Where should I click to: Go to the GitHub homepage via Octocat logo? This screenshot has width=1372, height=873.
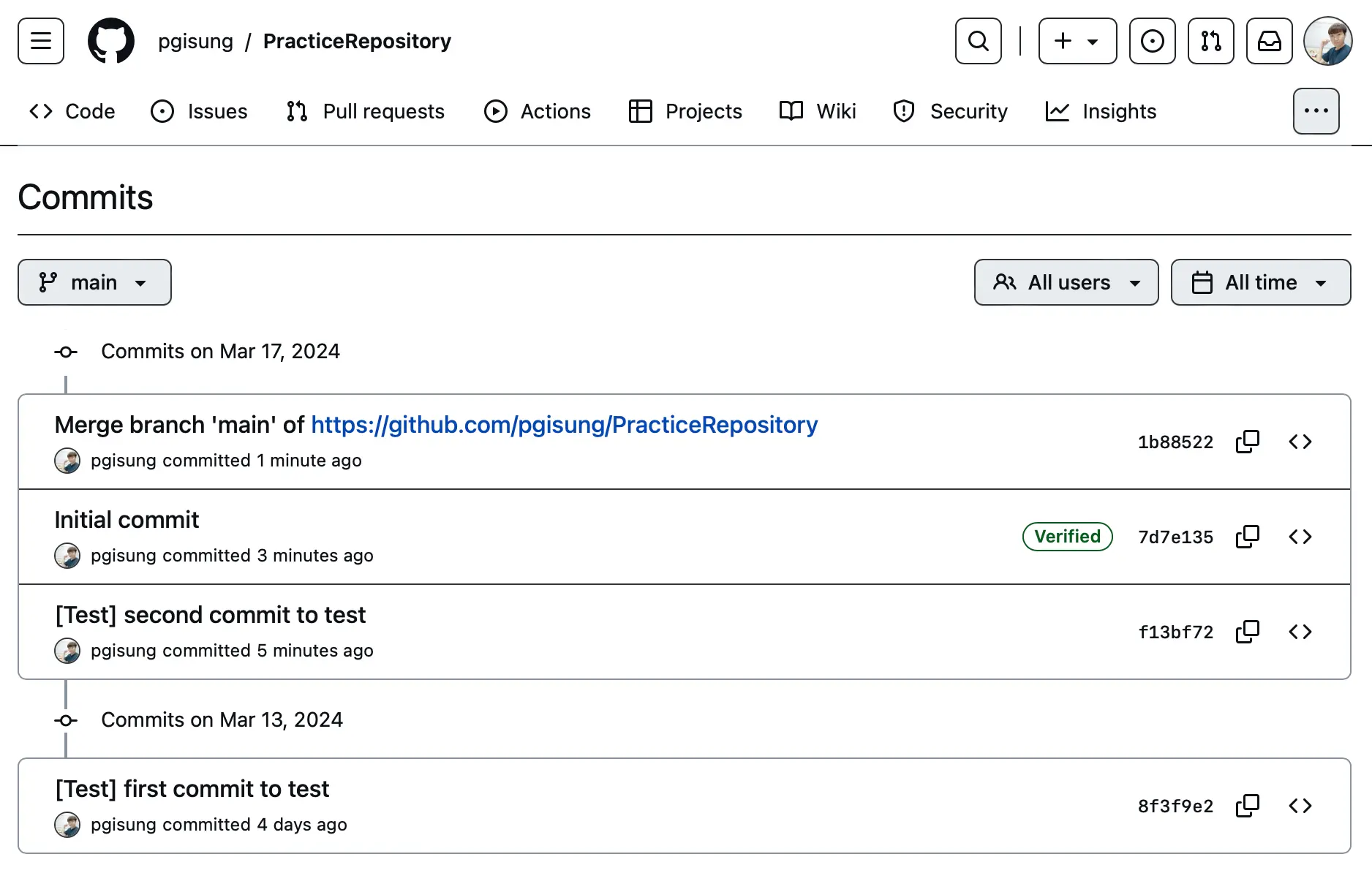coord(111,41)
